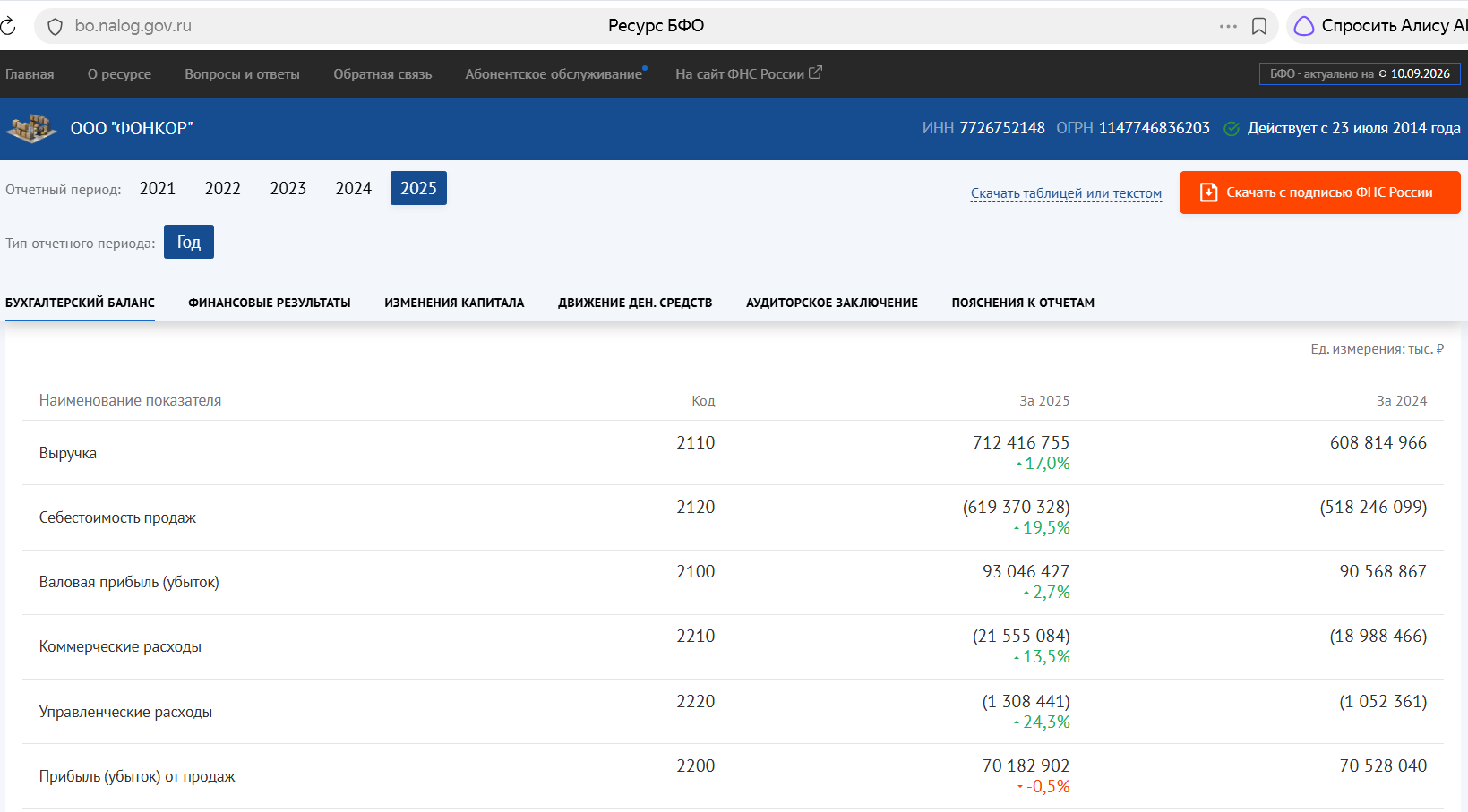Click the Управленческие расходы row label
1468x812 pixels.
[x=125, y=712]
